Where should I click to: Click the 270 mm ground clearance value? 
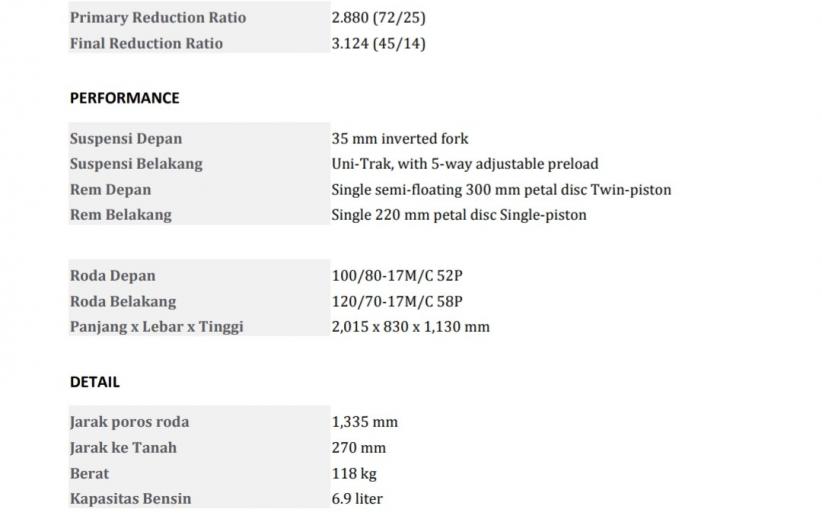(x=359, y=448)
